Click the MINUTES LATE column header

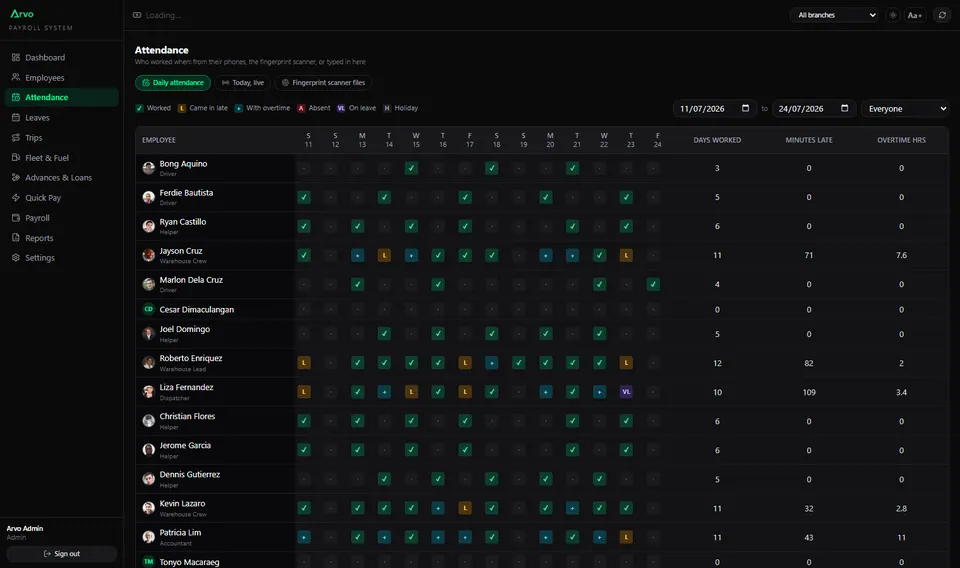pyautogui.click(x=809, y=140)
